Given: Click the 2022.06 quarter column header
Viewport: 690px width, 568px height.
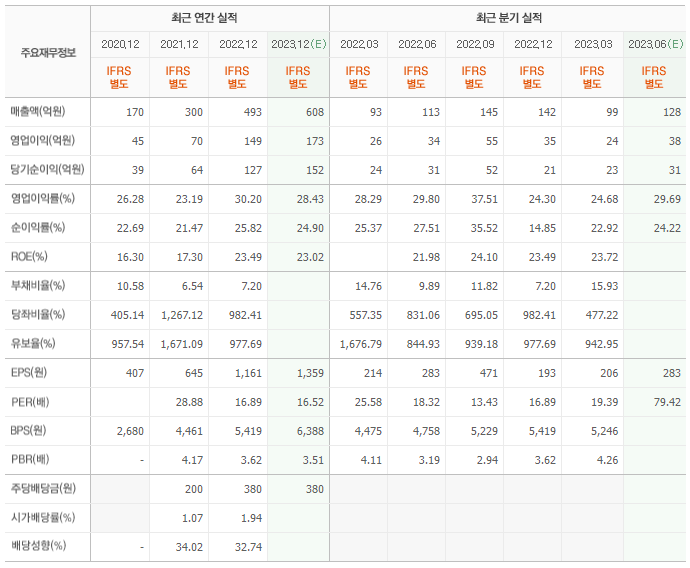Looking at the screenshot, I should (417, 44).
